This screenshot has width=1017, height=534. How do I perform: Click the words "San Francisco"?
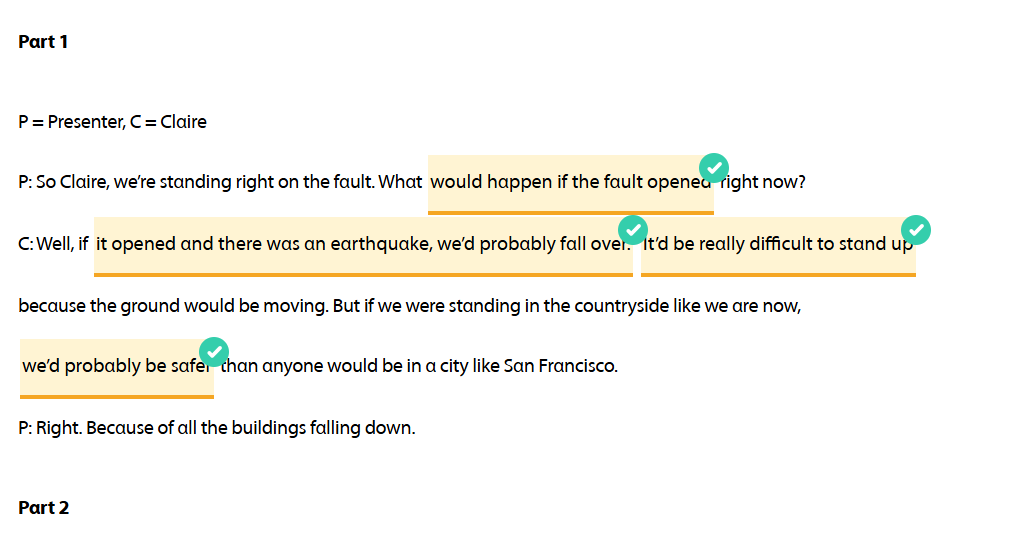pyautogui.click(x=560, y=366)
